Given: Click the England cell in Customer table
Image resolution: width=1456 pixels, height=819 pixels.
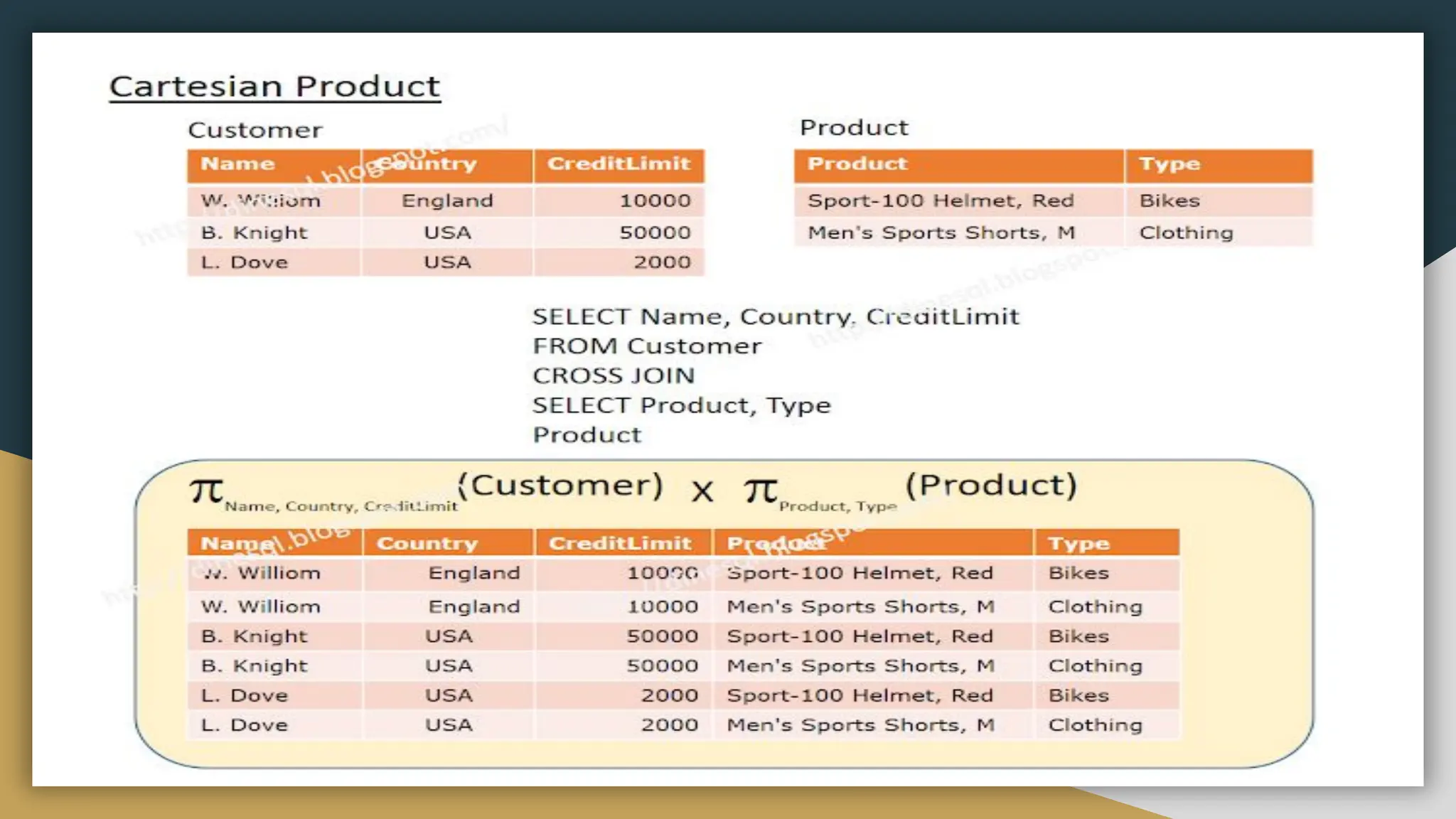Looking at the screenshot, I should [447, 200].
